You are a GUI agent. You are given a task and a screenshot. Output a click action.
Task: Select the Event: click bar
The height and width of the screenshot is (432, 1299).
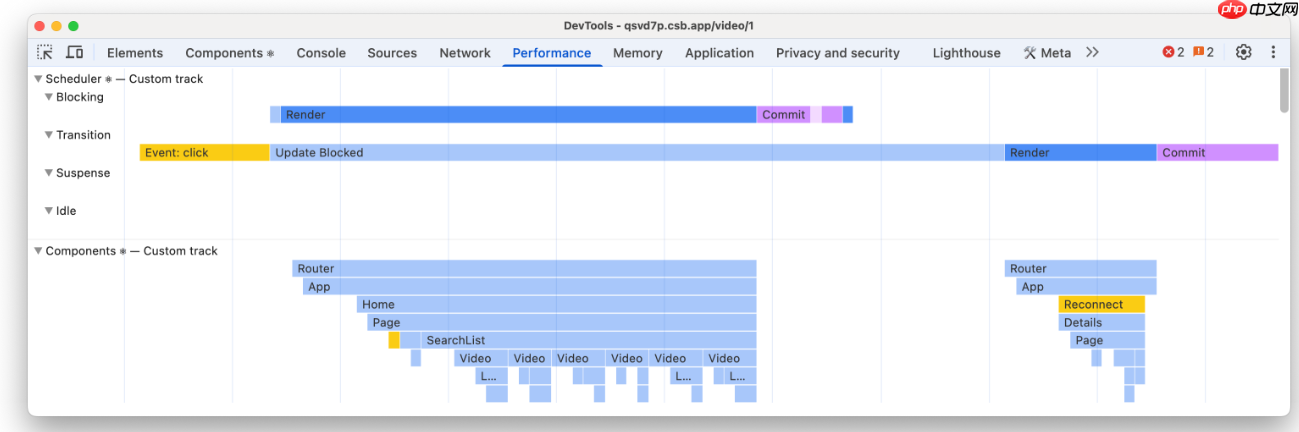[205, 153]
